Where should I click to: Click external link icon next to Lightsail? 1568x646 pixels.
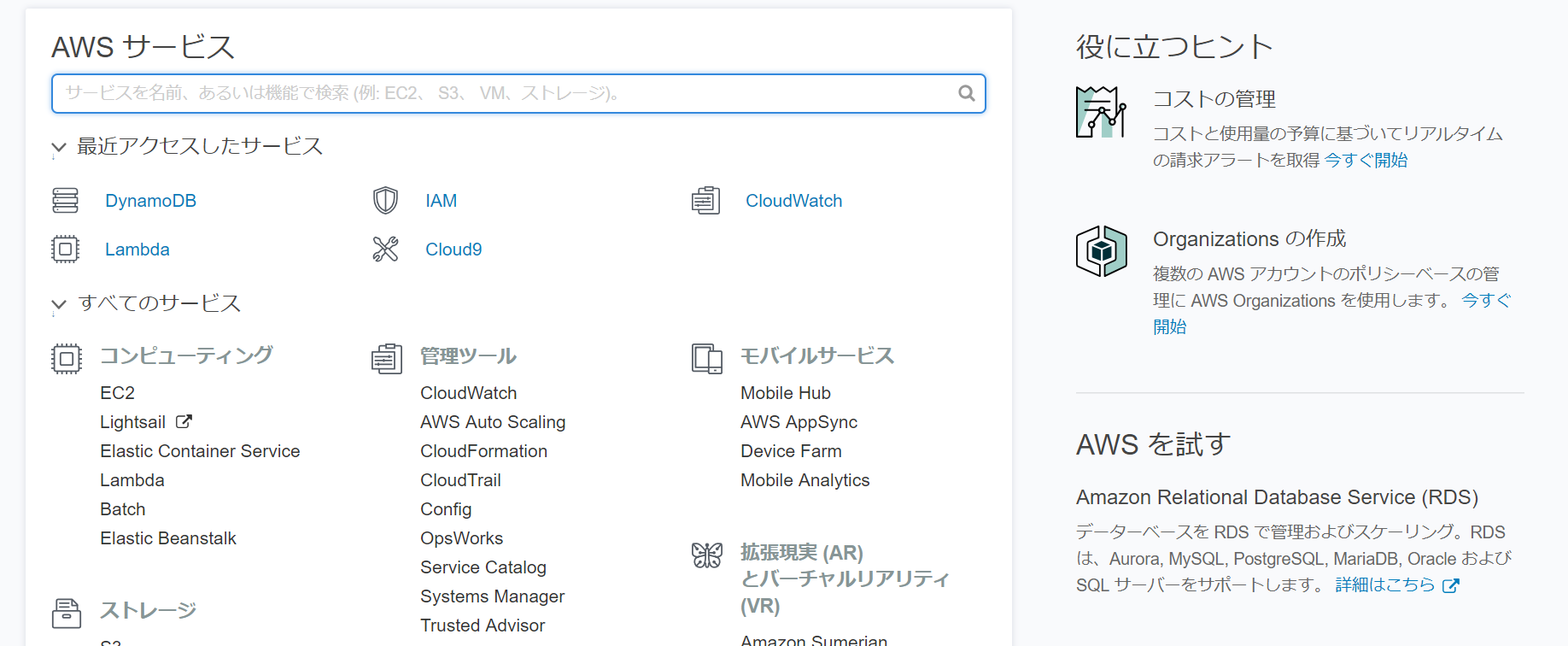(184, 421)
